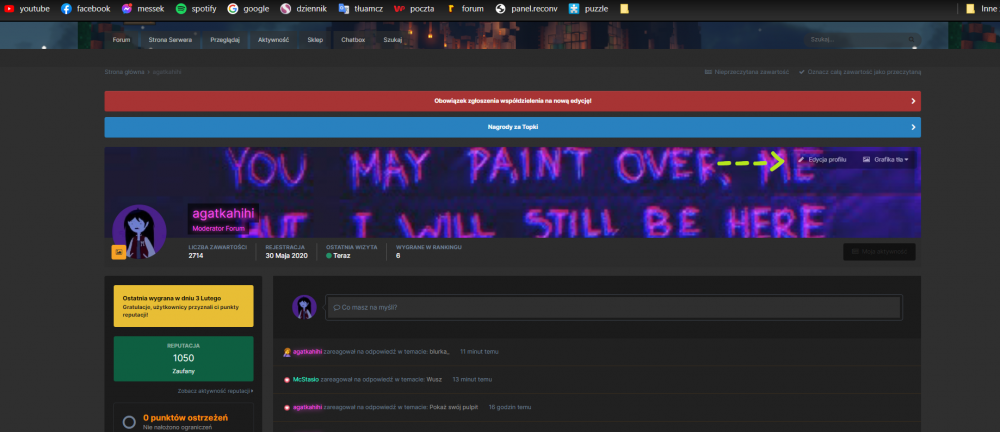Image resolution: width=1000 pixels, height=432 pixels.
Task: Open the puzzle bookmark
Action: click(588, 9)
